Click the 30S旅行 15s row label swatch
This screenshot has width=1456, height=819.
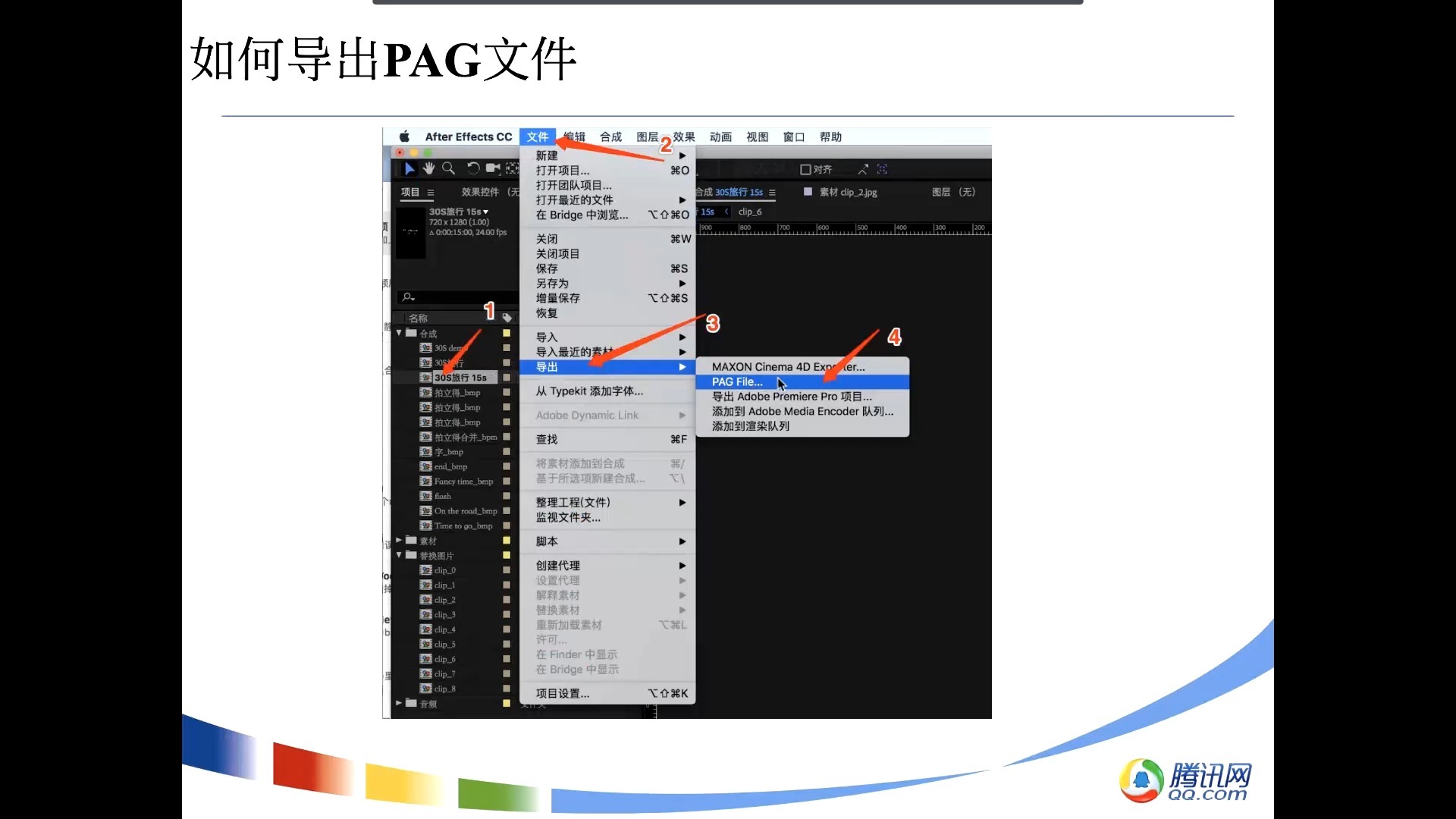click(x=507, y=378)
